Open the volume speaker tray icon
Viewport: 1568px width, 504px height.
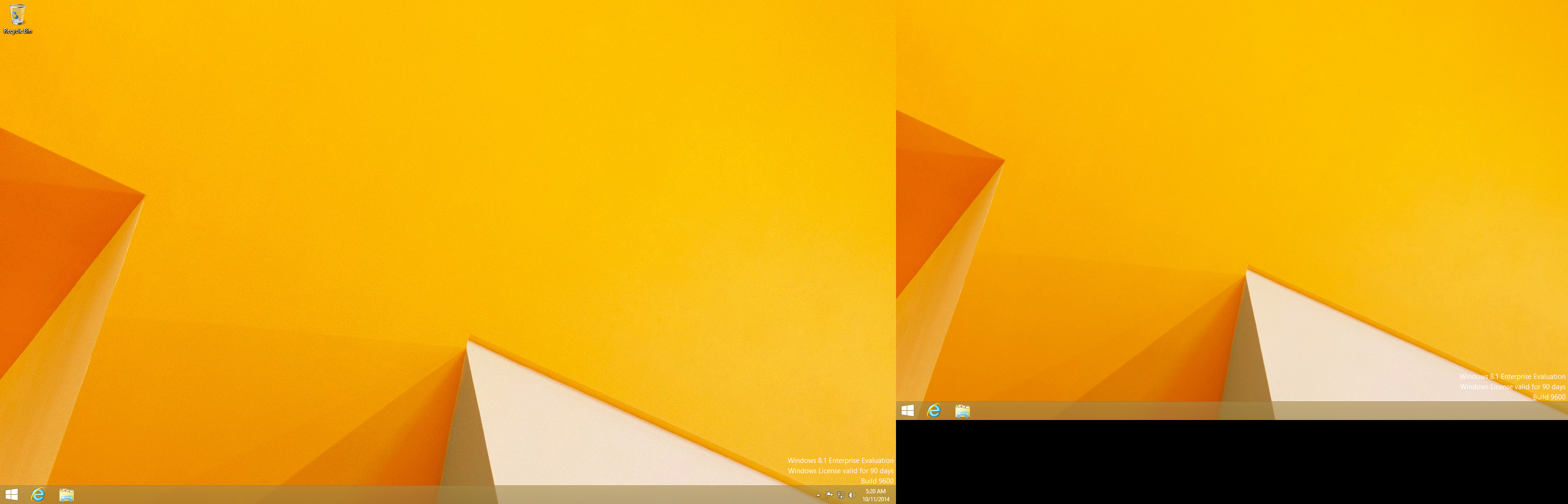[852, 495]
